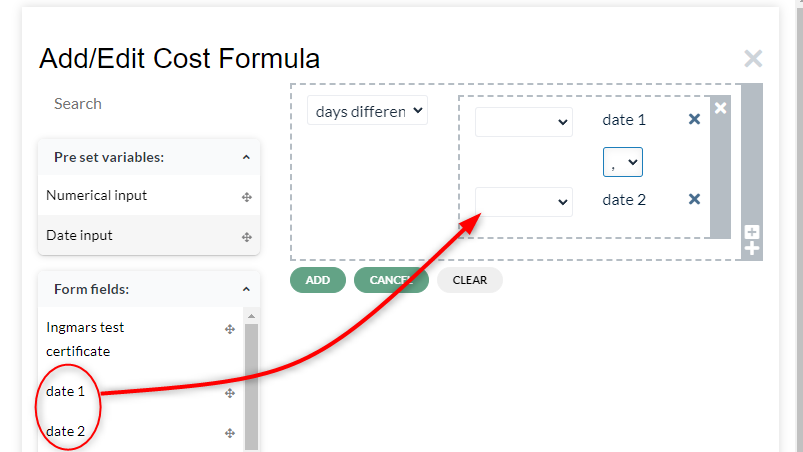Click the CLEAR button
The width and height of the screenshot is (803, 452).
coord(470,280)
